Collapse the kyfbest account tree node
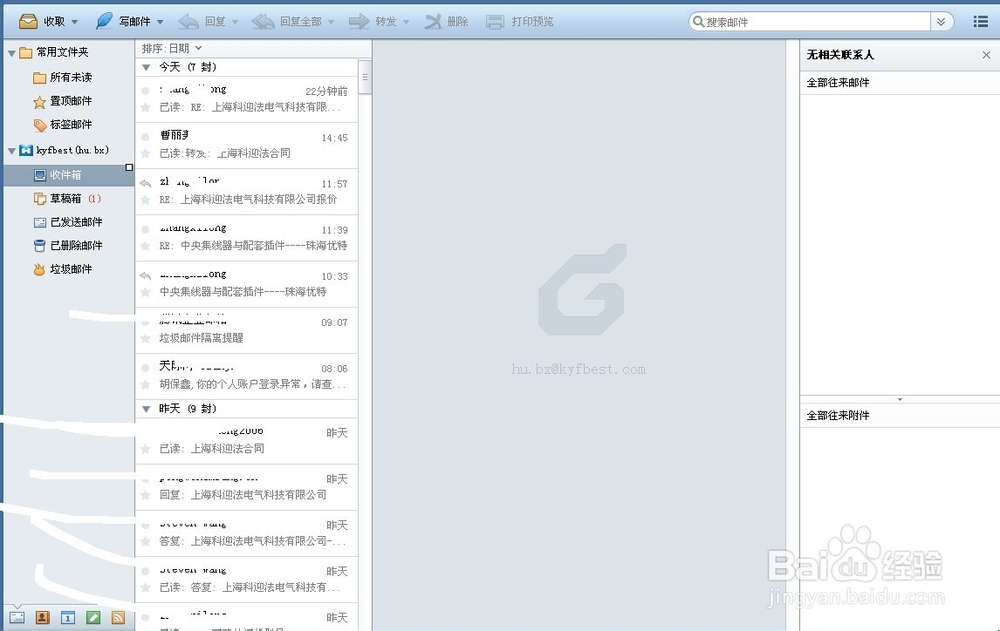1000x631 pixels. (x=11, y=151)
